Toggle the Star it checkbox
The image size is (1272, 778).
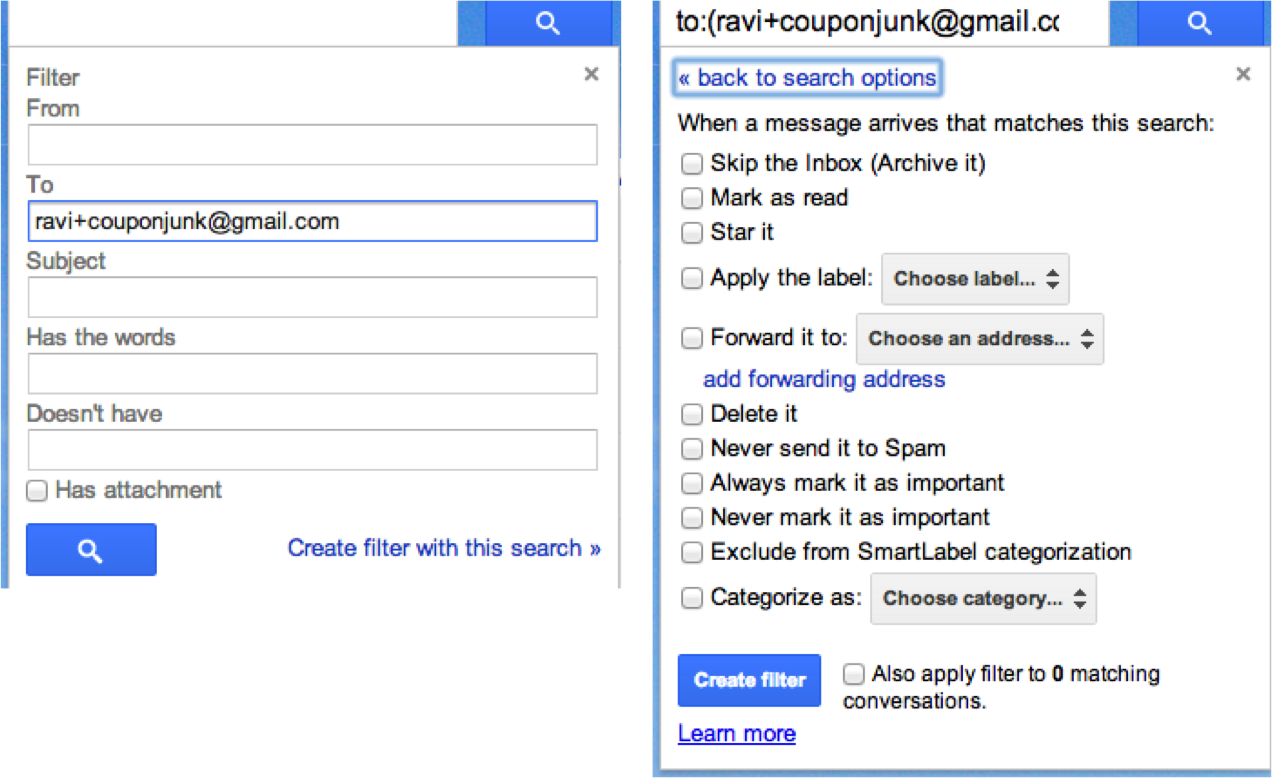[691, 233]
